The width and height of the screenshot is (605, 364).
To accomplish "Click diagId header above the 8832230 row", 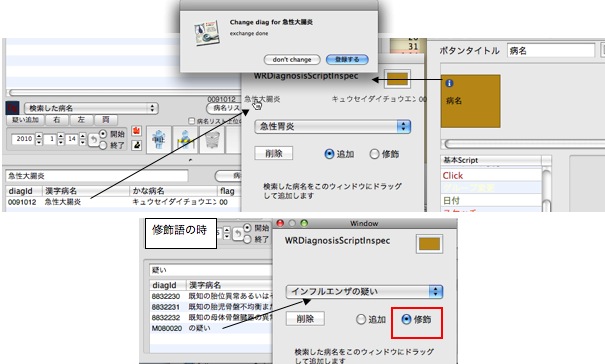I will coord(167,285).
